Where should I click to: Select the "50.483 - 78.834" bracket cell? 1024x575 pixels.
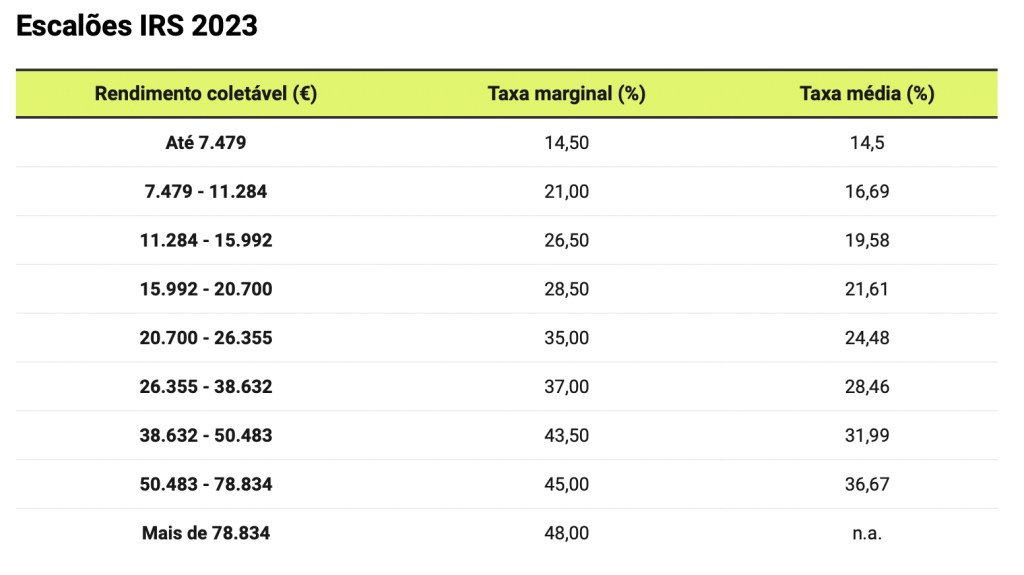click(x=206, y=485)
